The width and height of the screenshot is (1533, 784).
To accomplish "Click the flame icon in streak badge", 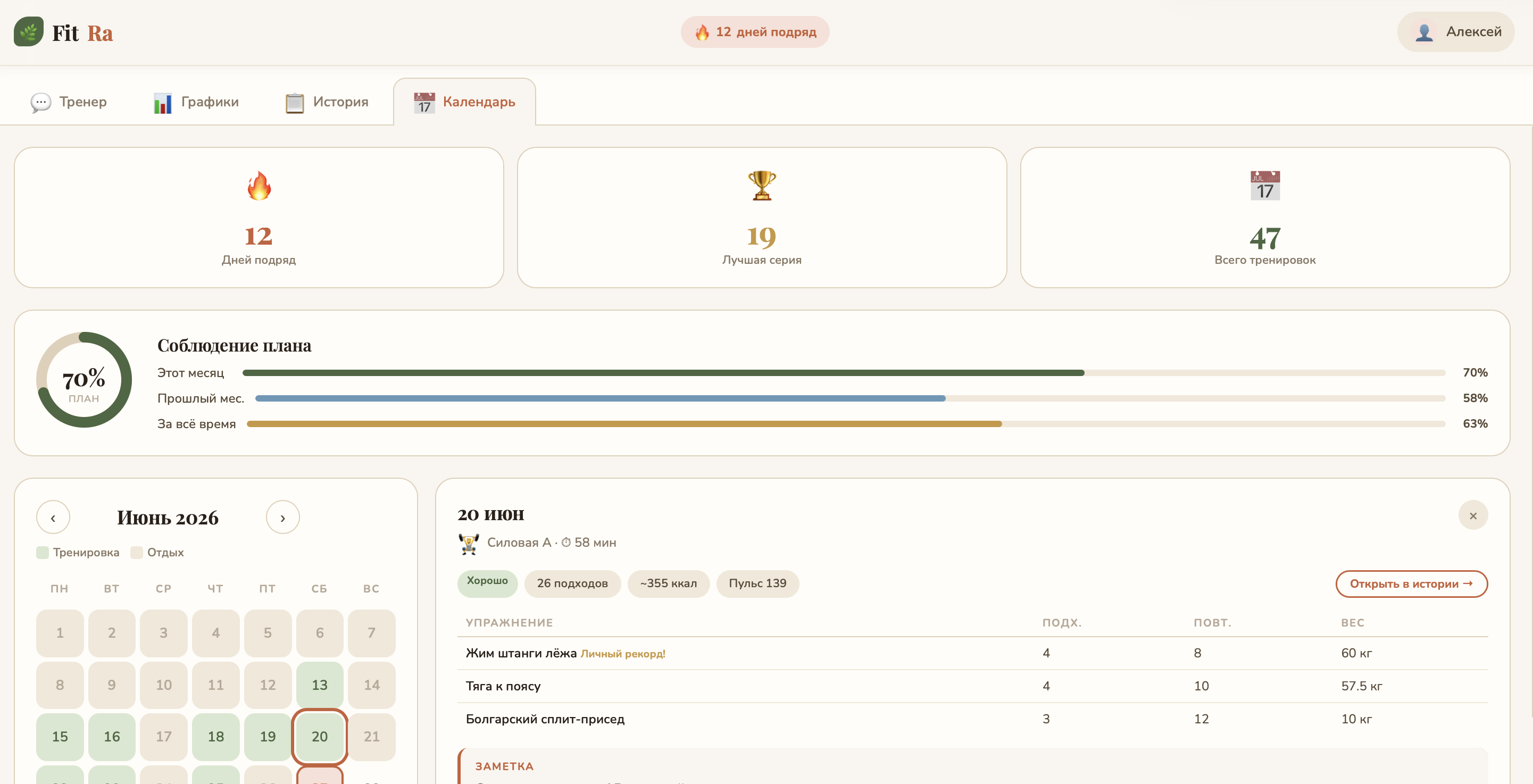I will (702, 32).
